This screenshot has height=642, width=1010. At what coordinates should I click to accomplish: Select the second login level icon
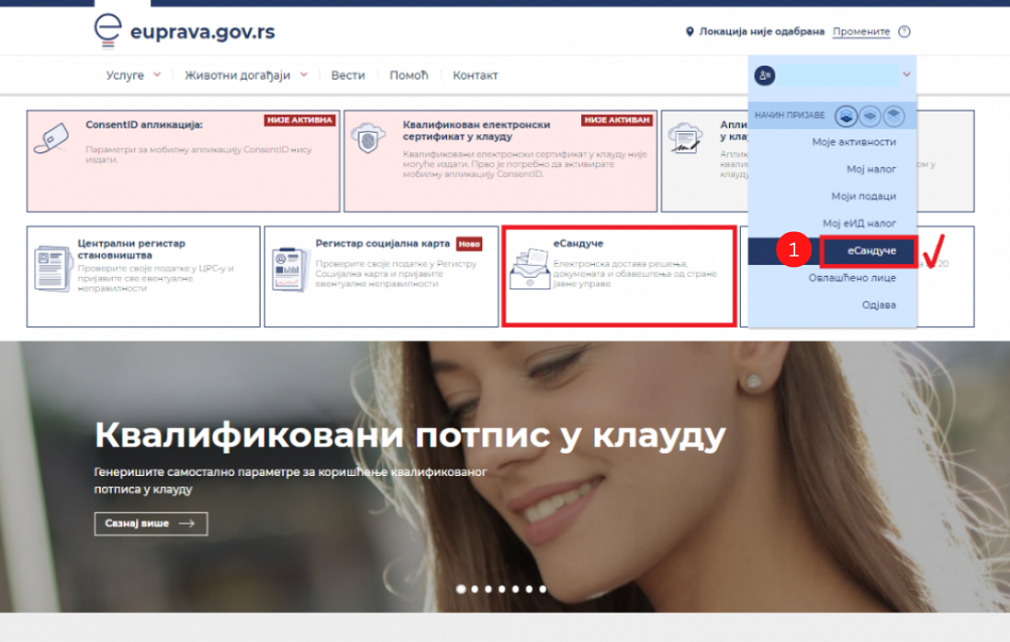(870, 116)
